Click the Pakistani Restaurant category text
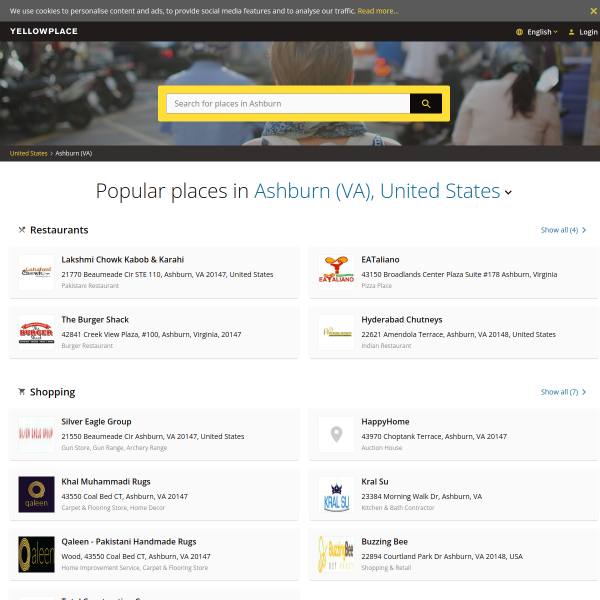 coord(90,285)
